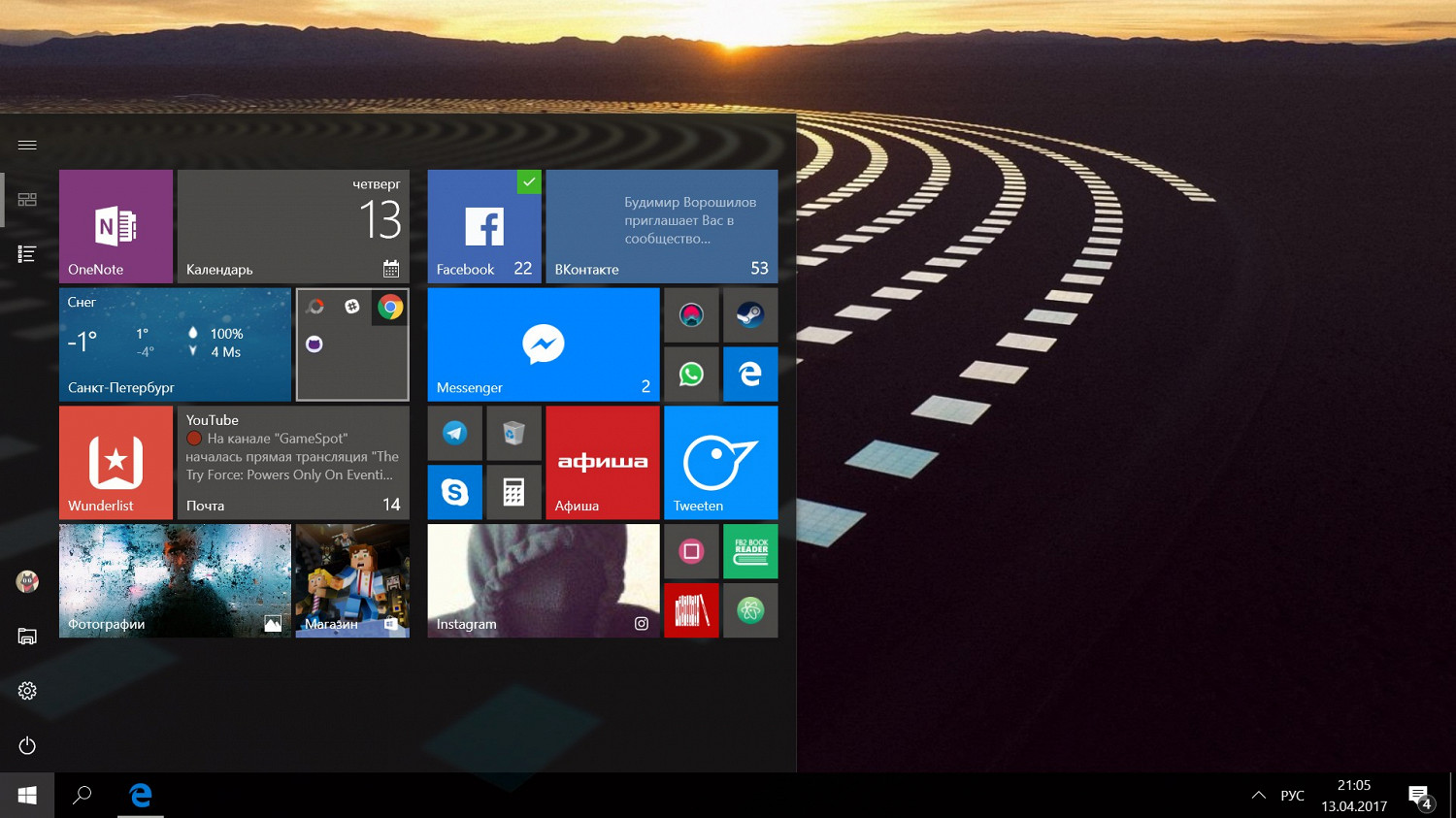The width and height of the screenshot is (1456, 818).
Task: Open the Санкт-Петербург weather tile
Action: coord(175,344)
